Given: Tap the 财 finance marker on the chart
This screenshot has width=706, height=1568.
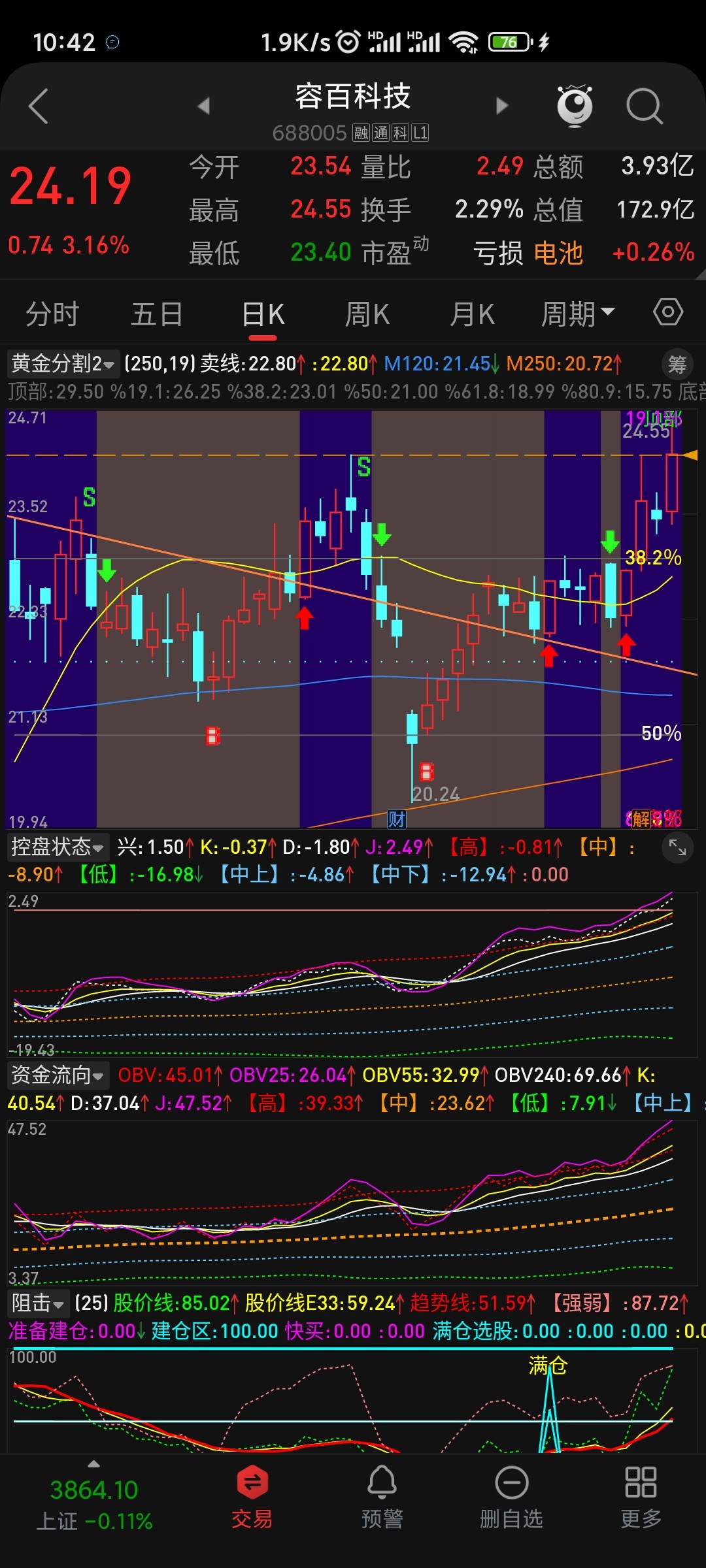Looking at the screenshot, I should [396, 819].
